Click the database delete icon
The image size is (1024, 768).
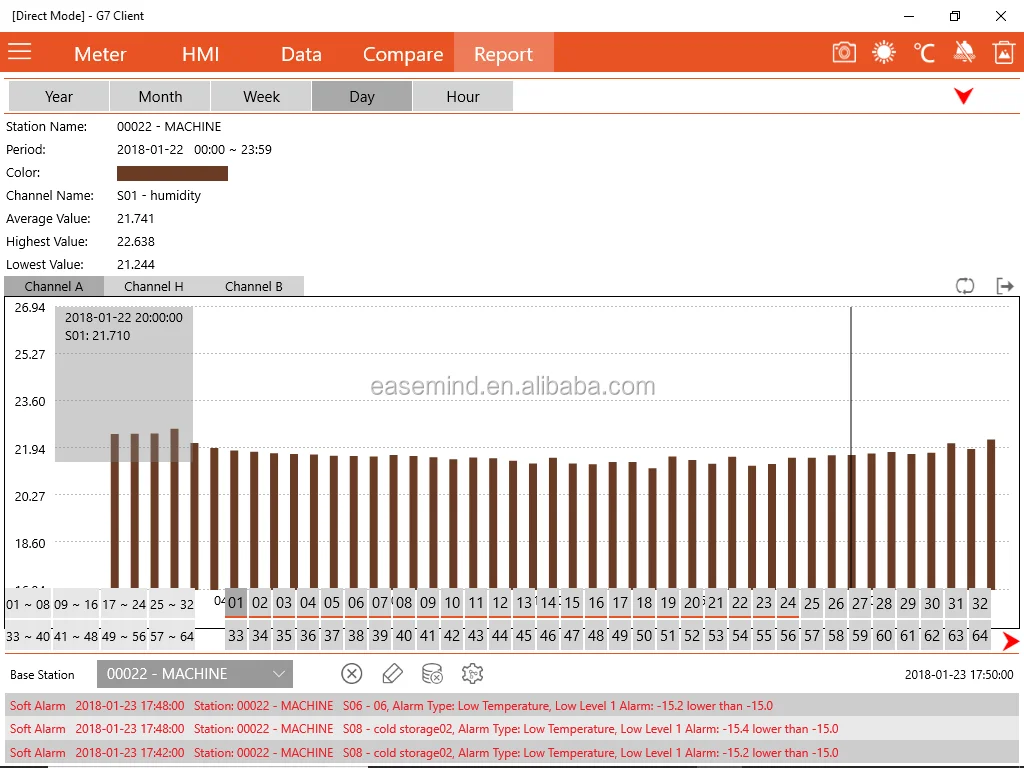point(432,674)
